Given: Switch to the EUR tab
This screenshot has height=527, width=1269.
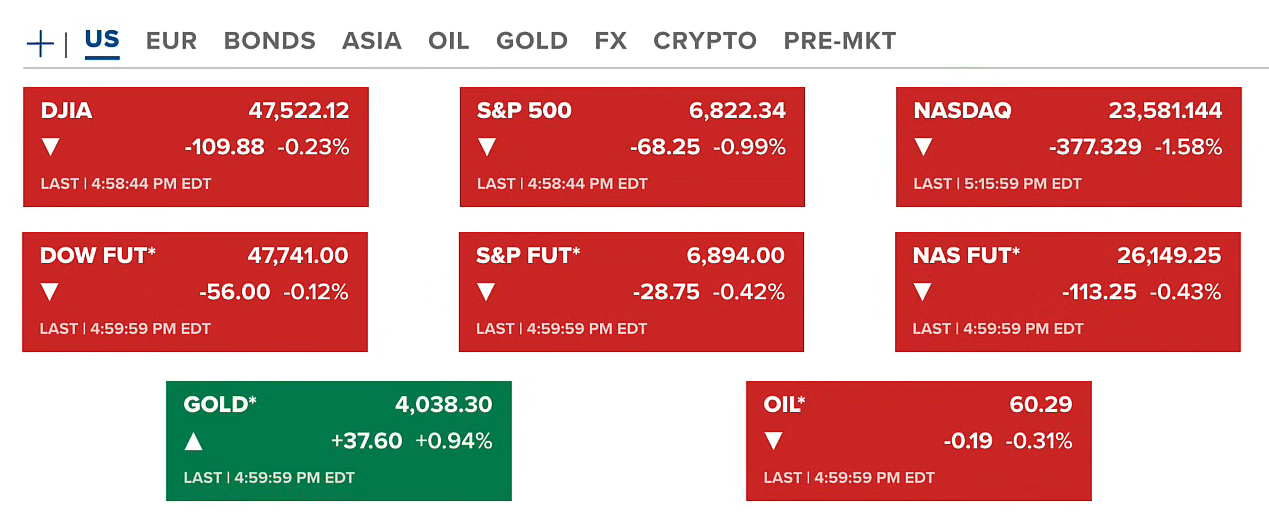Looking at the screenshot, I should tap(171, 41).
